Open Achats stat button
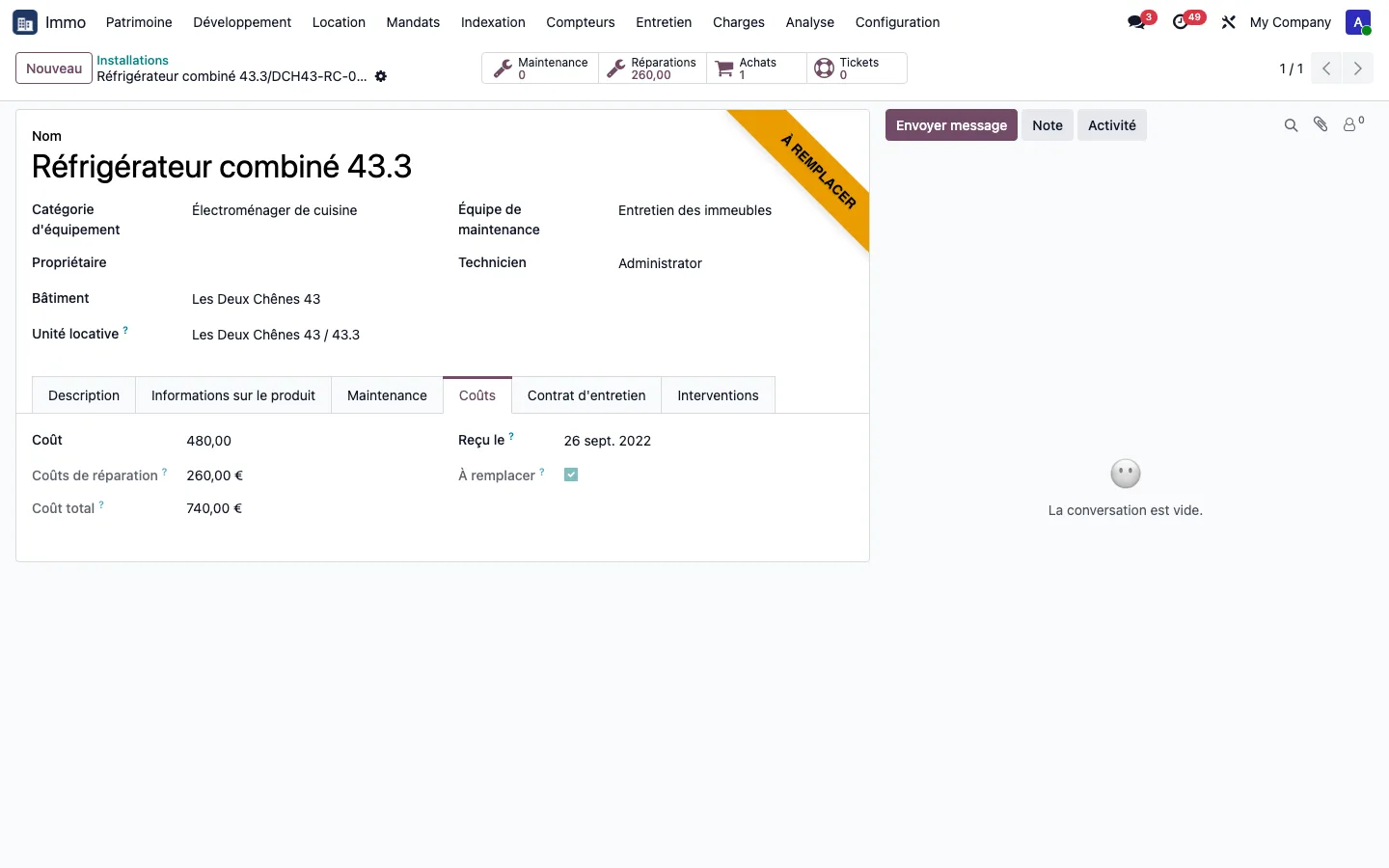The image size is (1389, 868). [756, 68]
